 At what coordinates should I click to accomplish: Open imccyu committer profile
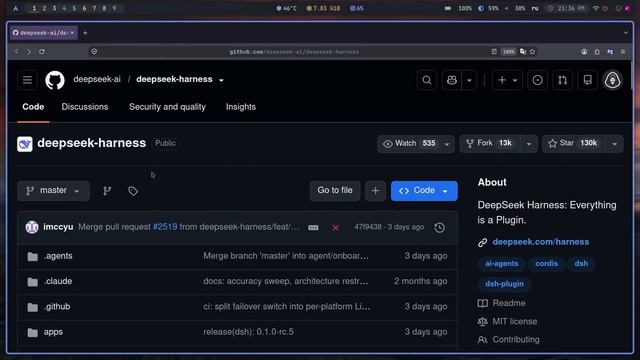click(x=58, y=227)
